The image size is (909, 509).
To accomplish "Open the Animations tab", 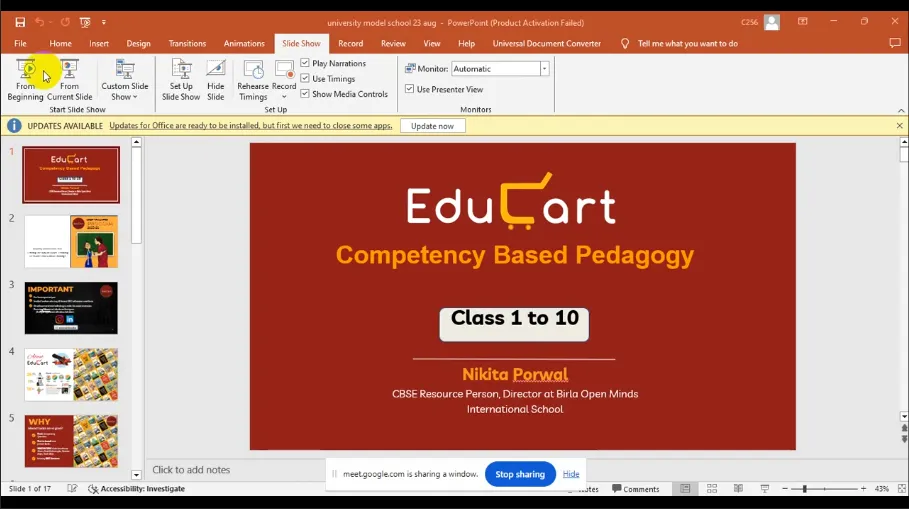I will [x=244, y=43].
